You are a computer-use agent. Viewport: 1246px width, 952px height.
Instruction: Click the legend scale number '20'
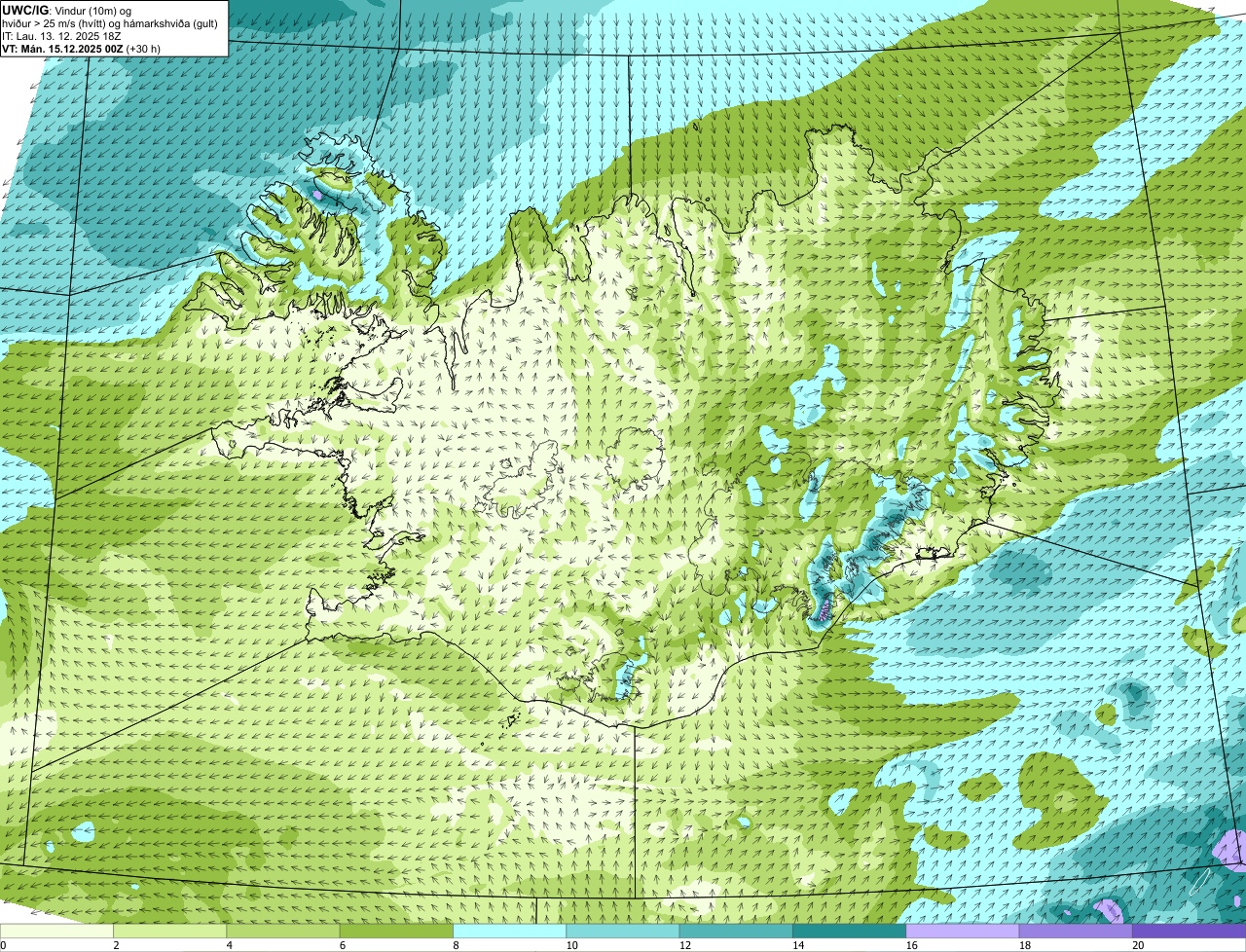(1138, 945)
